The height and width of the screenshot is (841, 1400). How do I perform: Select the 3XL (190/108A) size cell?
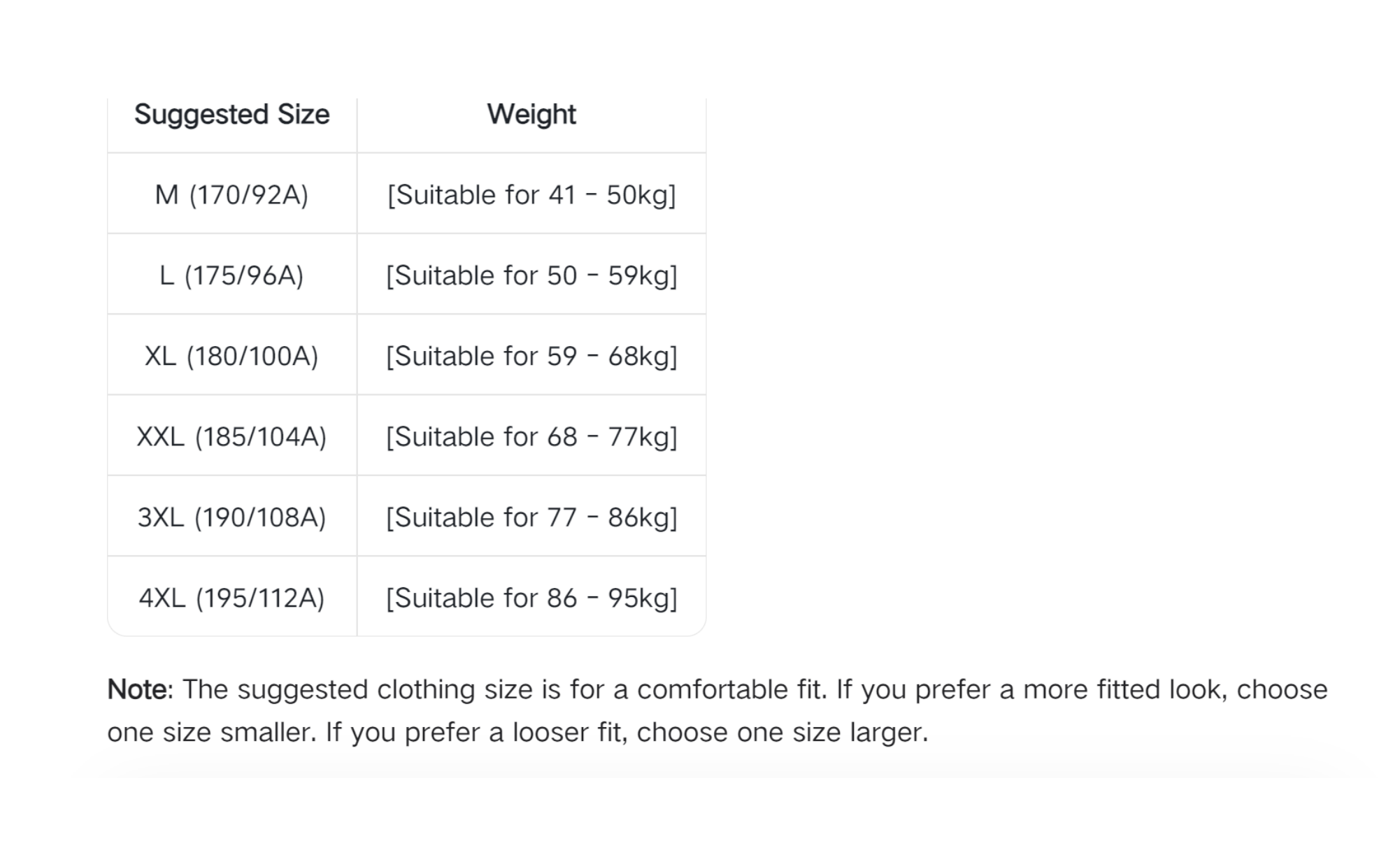point(231,517)
